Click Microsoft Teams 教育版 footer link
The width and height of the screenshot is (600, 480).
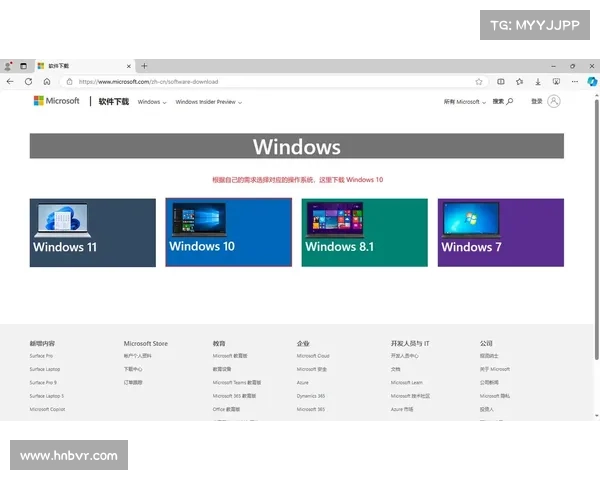pos(237,382)
